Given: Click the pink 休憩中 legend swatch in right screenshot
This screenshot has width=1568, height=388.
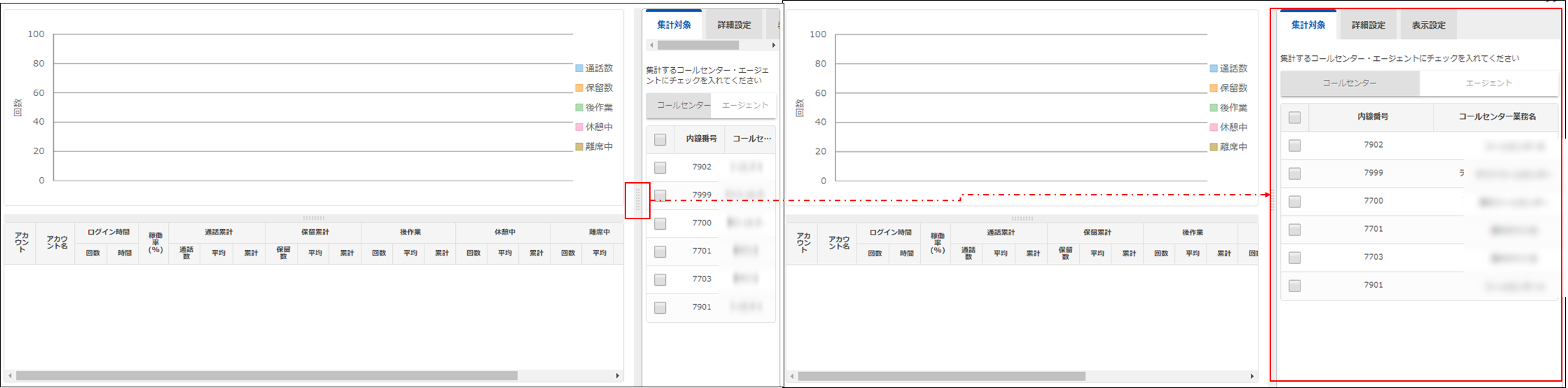Looking at the screenshot, I should pos(1214,127).
